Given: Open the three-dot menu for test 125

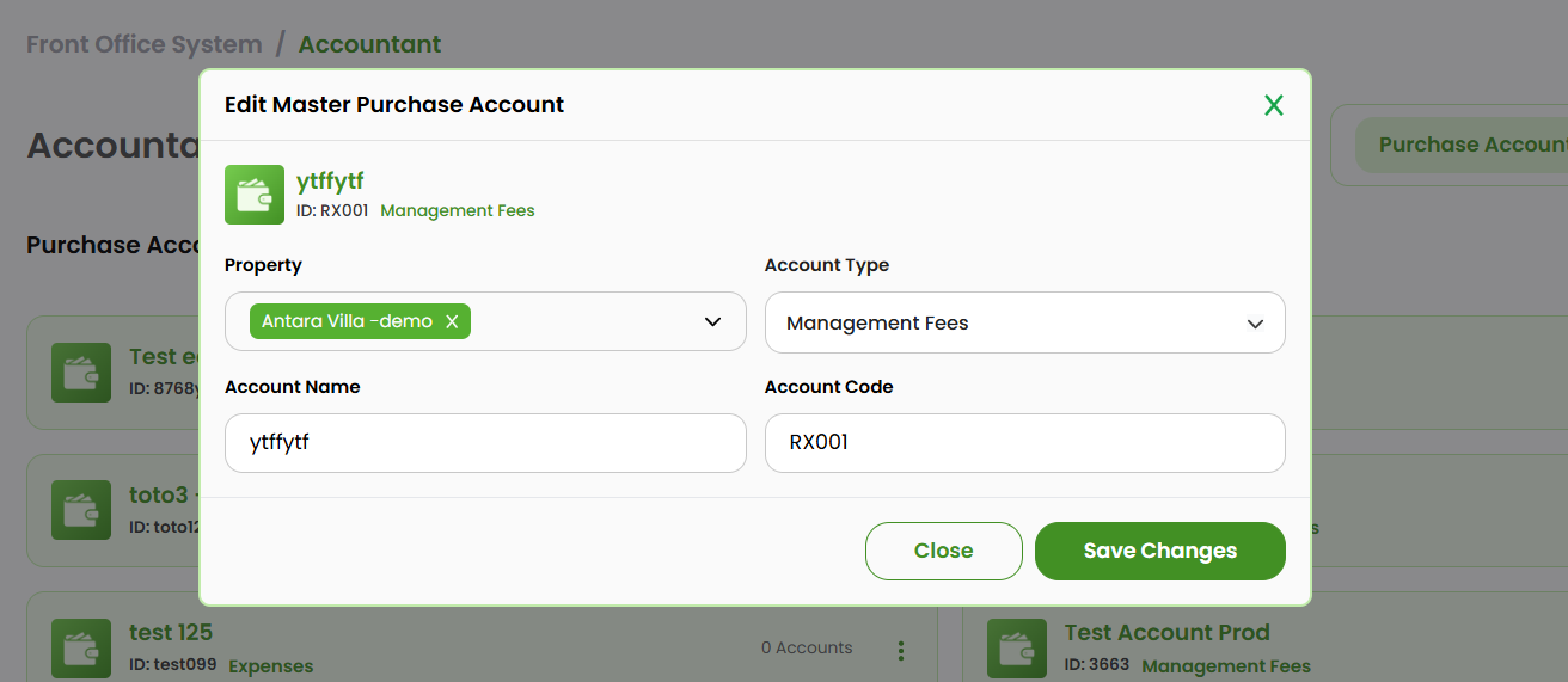Looking at the screenshot, I should 901,650.
